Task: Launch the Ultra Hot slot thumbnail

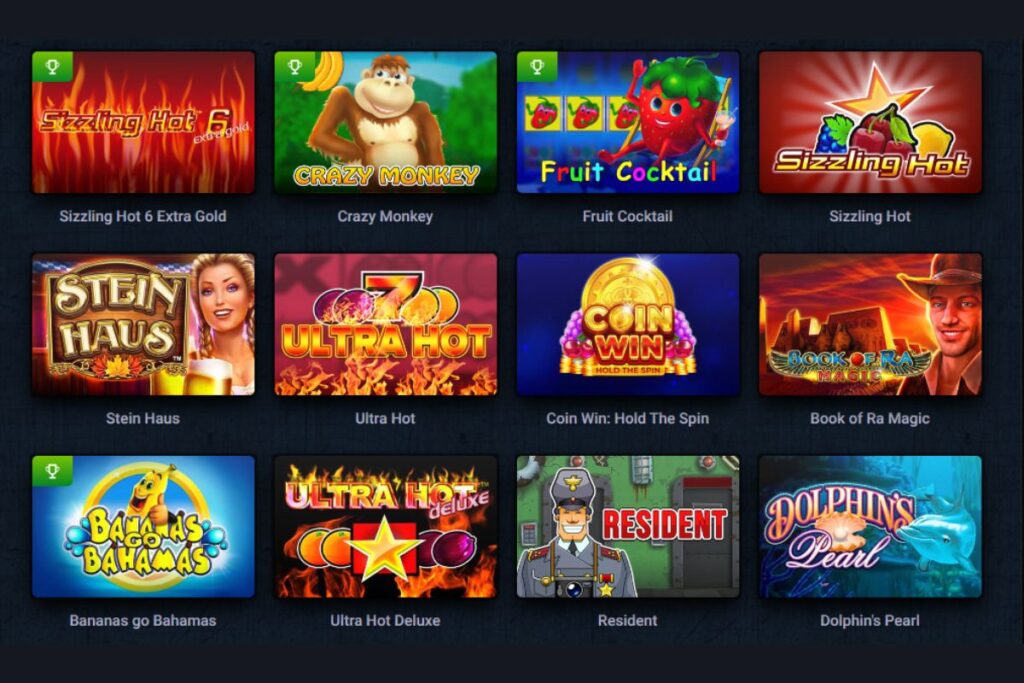Action: 386,325
